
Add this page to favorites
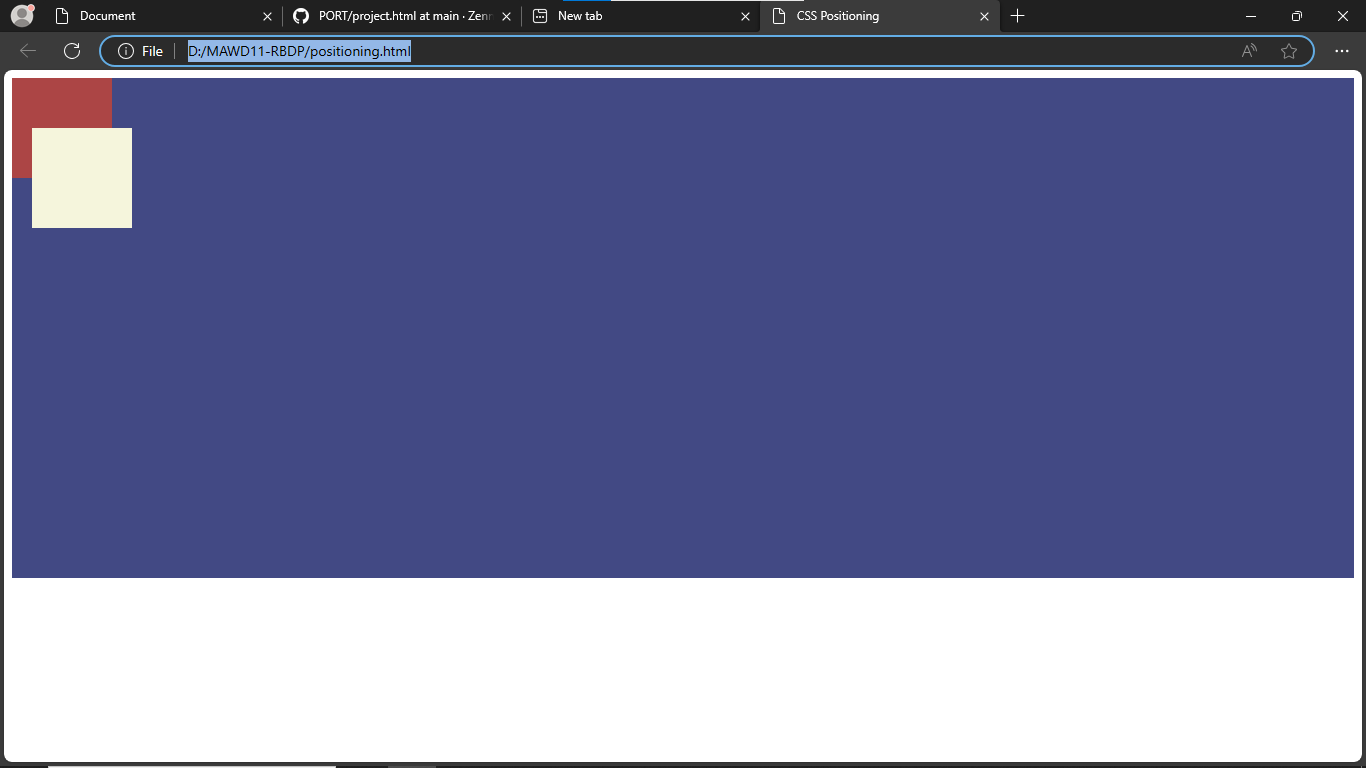click(1289, 51)
